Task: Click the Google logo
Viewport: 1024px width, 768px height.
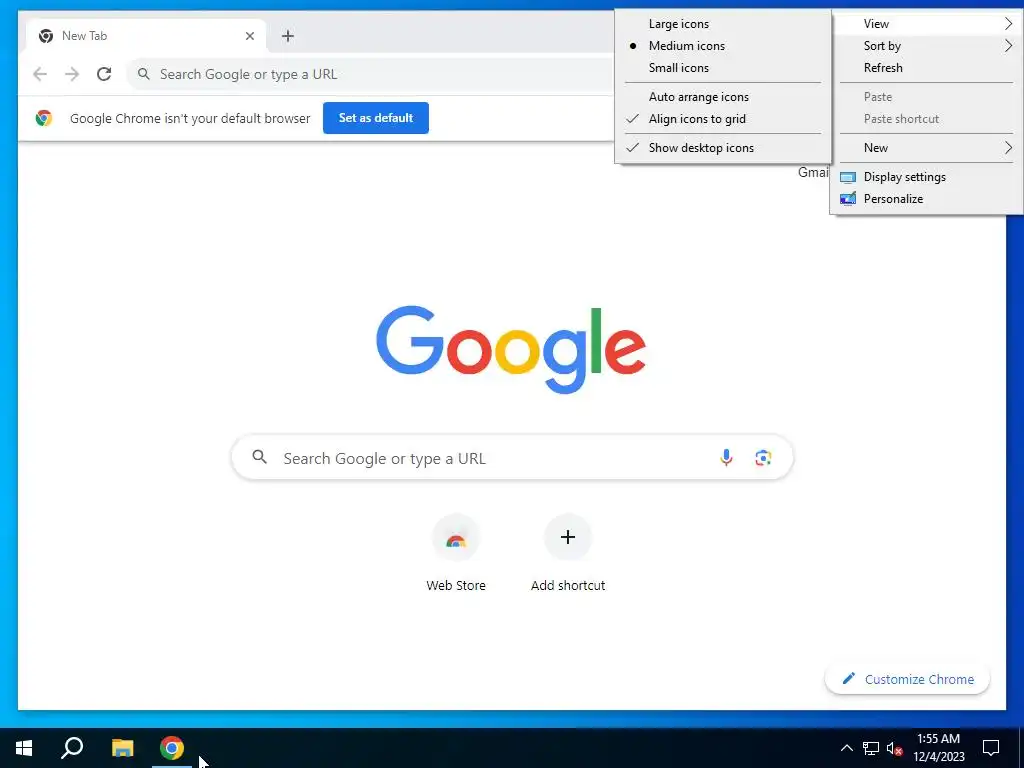Action: 511,349
